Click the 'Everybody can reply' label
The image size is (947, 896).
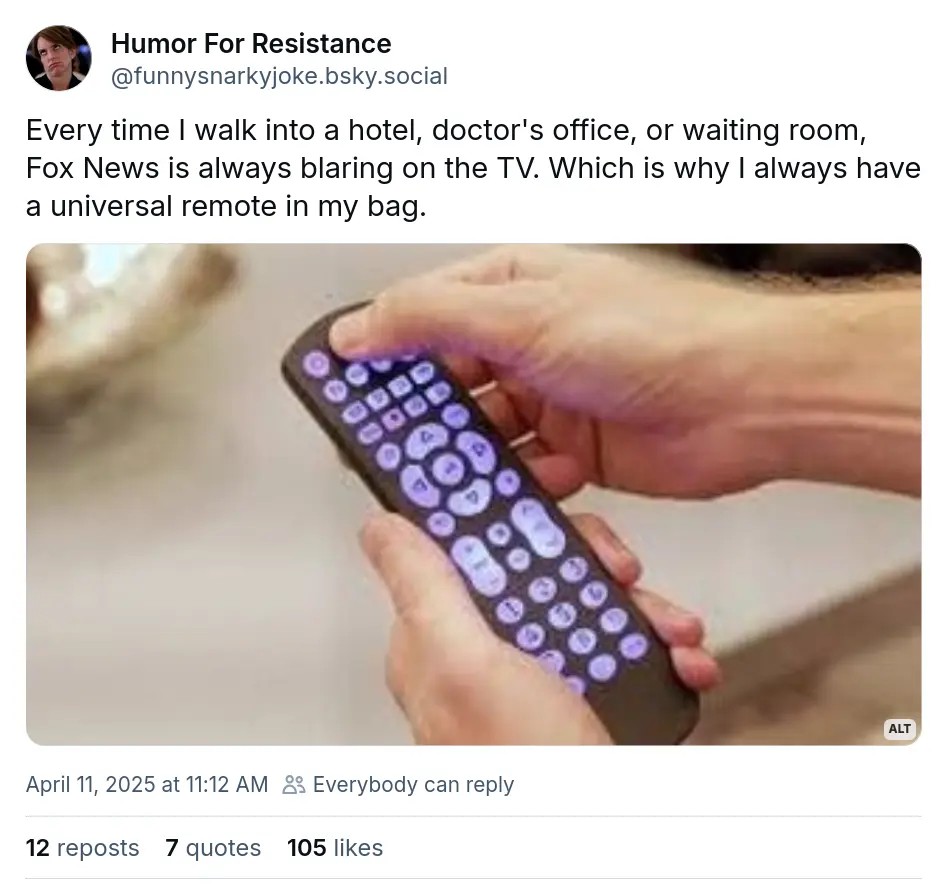click(x=413, y=785)
